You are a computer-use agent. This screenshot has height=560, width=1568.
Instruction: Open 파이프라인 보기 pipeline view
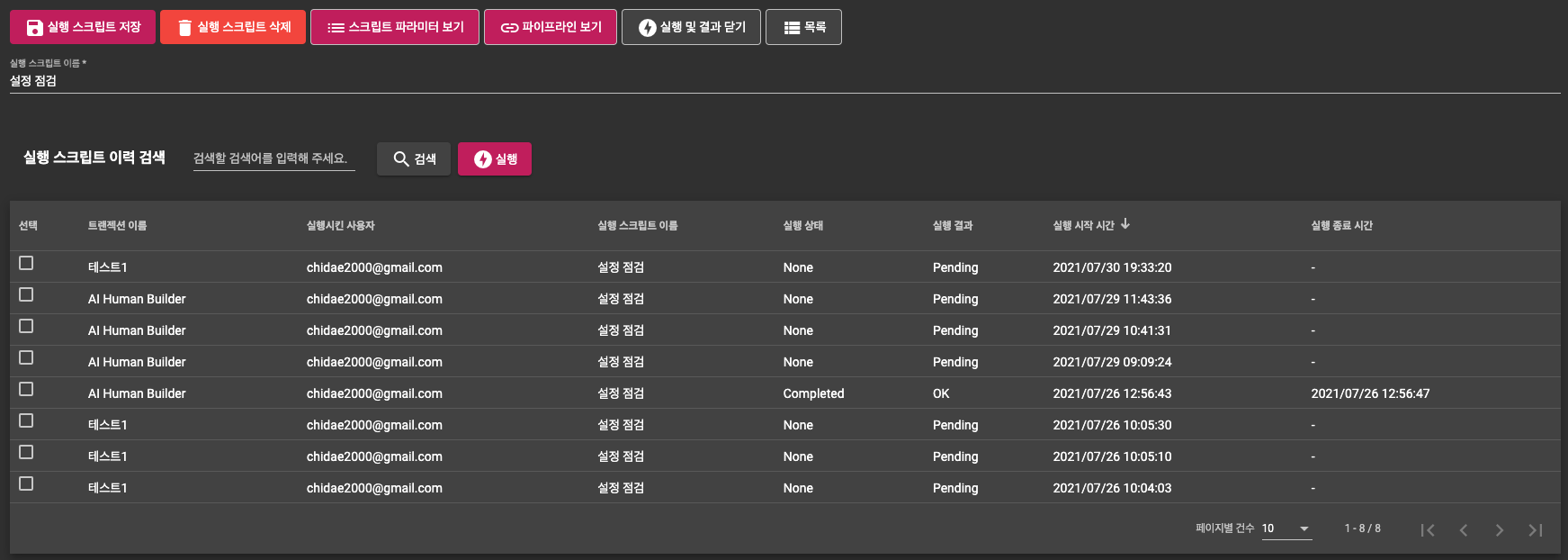click(x=551, y=27)
